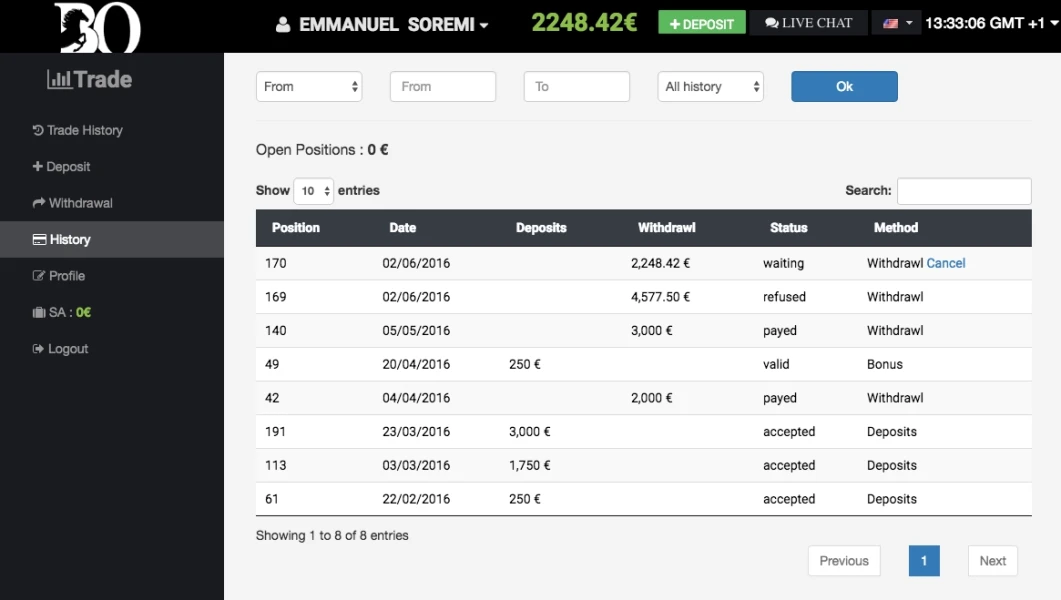Go to the Next page of entries
The image size is (1061, 600).
point(992,561)
